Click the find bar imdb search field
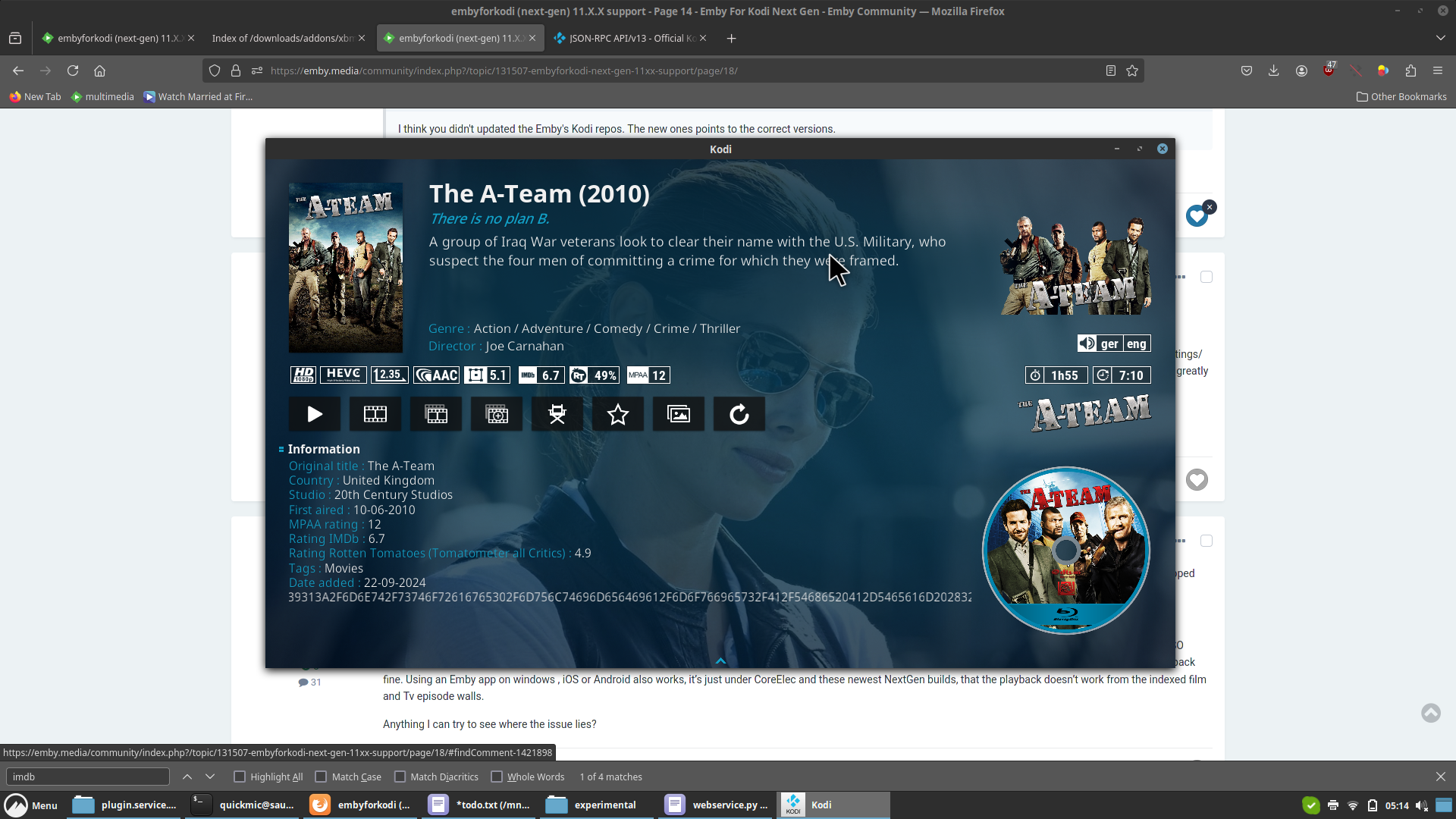 (x=87, y=777)
